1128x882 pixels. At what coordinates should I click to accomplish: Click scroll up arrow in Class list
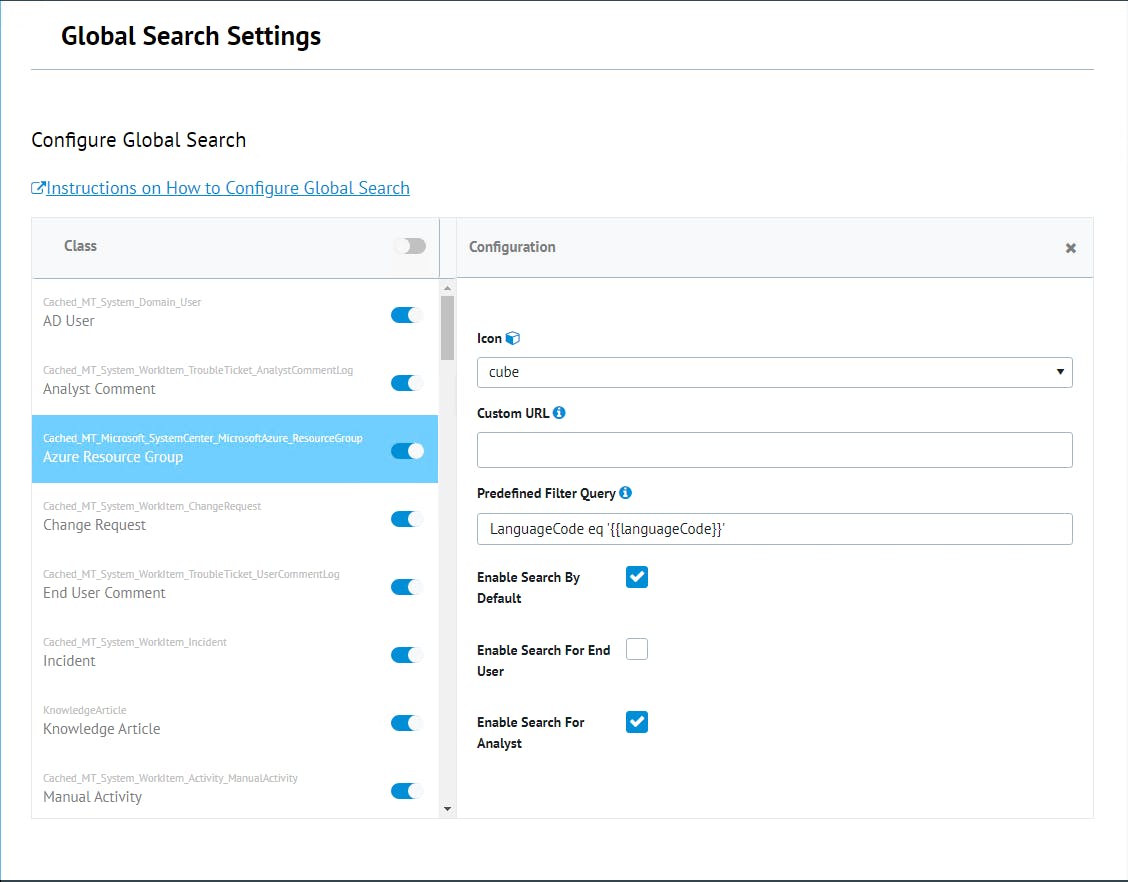[x=447, y=289]
